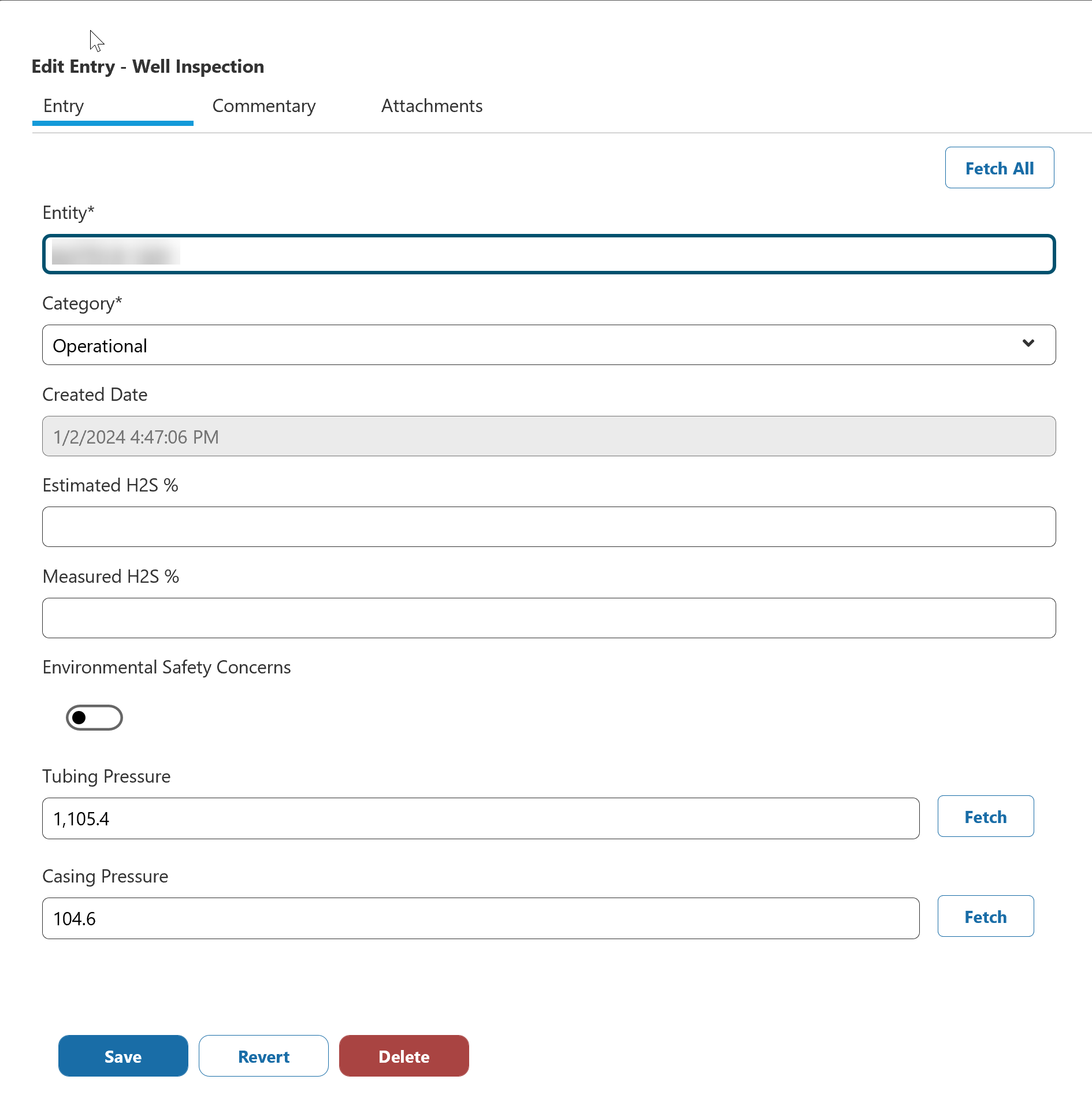Click into the Entity field
This screenshot has height=1102, width=1092.
coord(549,254)
